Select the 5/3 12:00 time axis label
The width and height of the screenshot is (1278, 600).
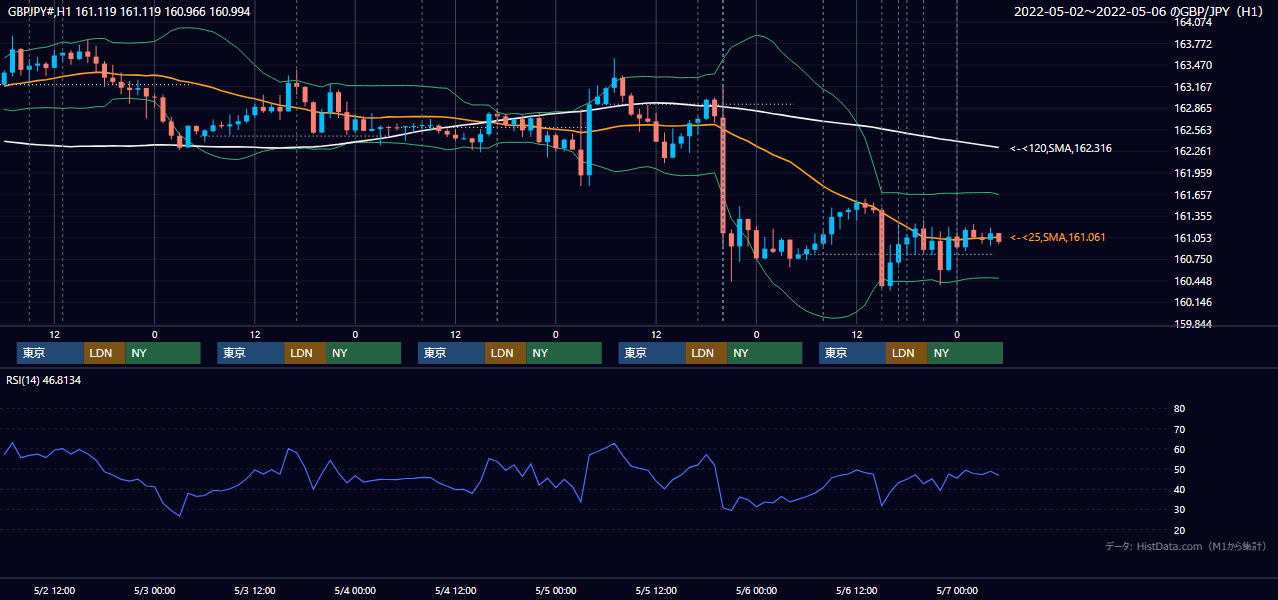[x=255, y=590]
